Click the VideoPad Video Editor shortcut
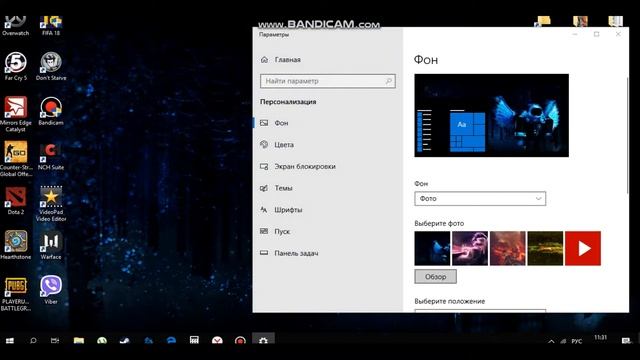The image size is (640, 360). 51,204
